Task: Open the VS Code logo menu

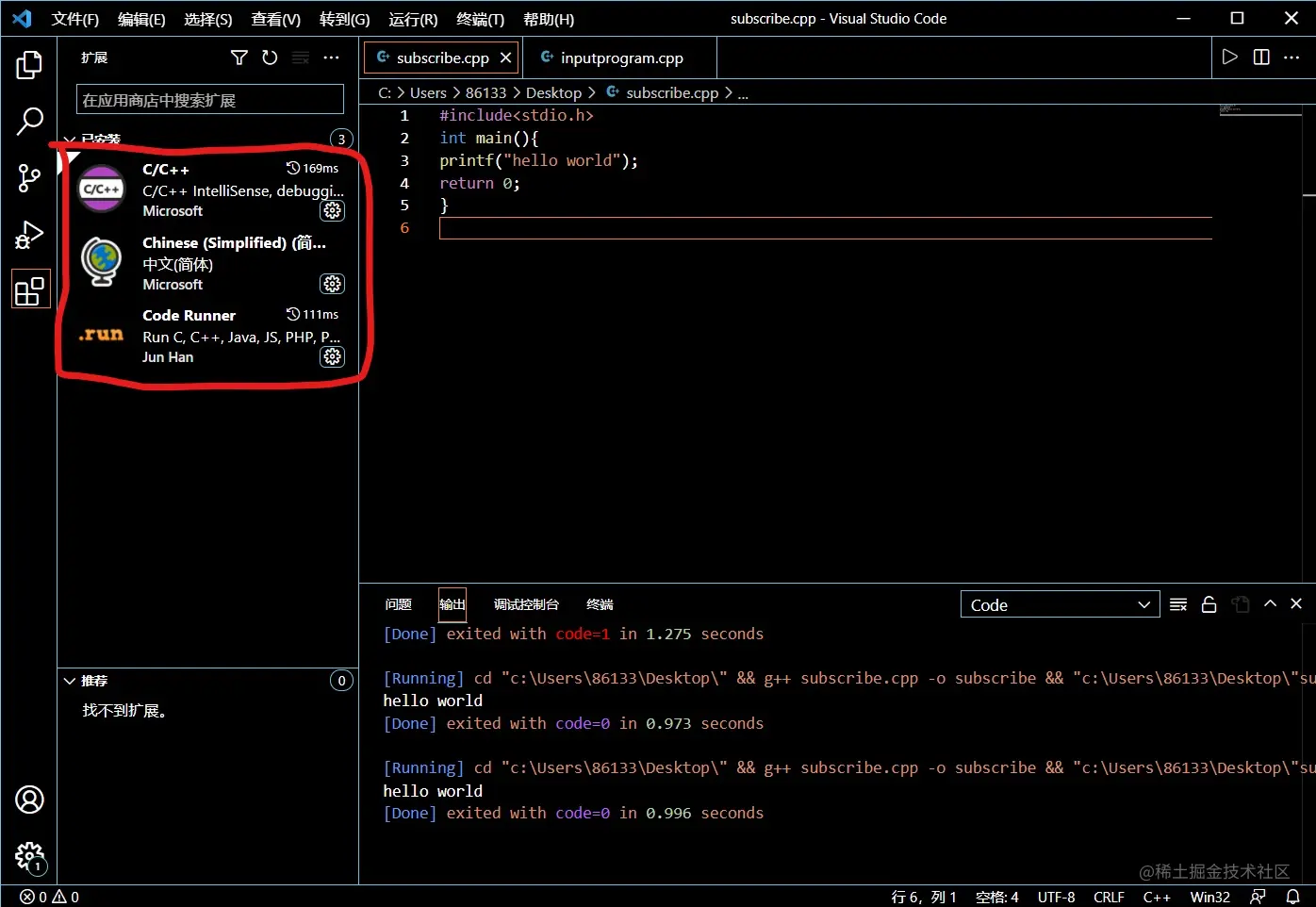Action: (x=22, y=19)
